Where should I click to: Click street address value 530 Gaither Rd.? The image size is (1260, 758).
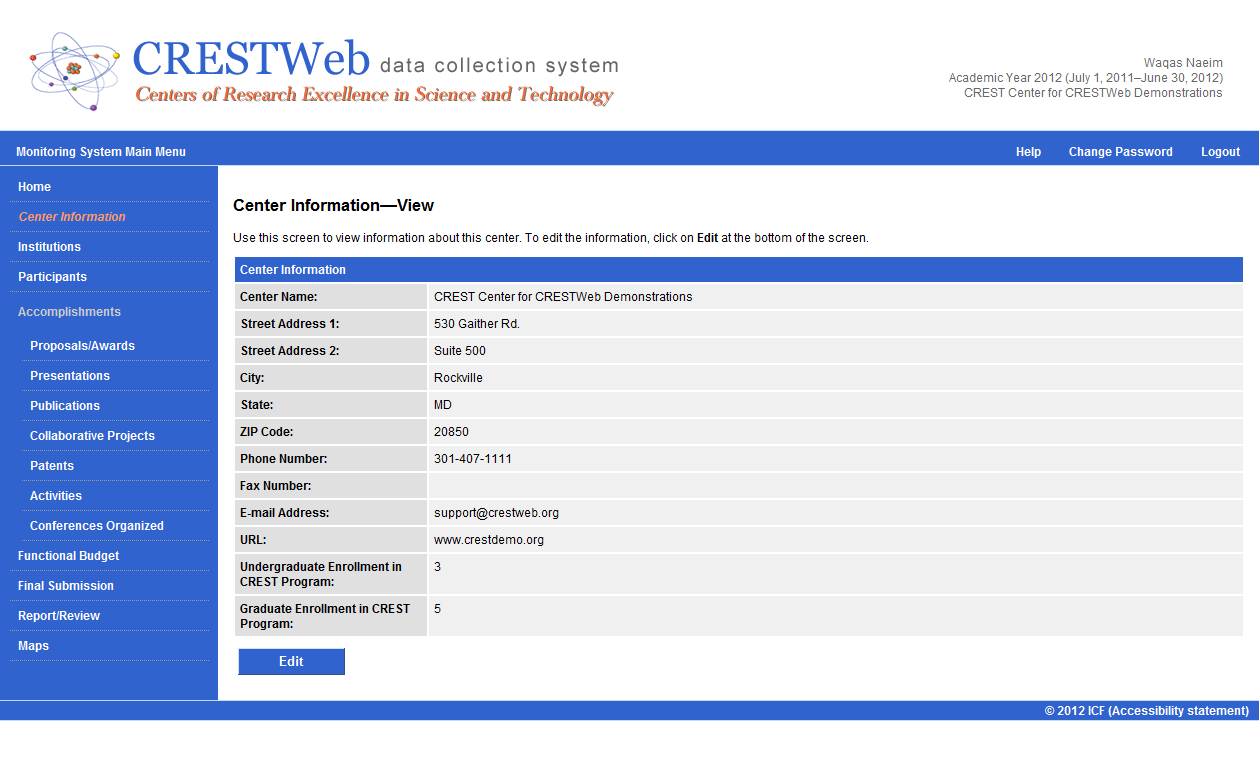click(477, 324)
